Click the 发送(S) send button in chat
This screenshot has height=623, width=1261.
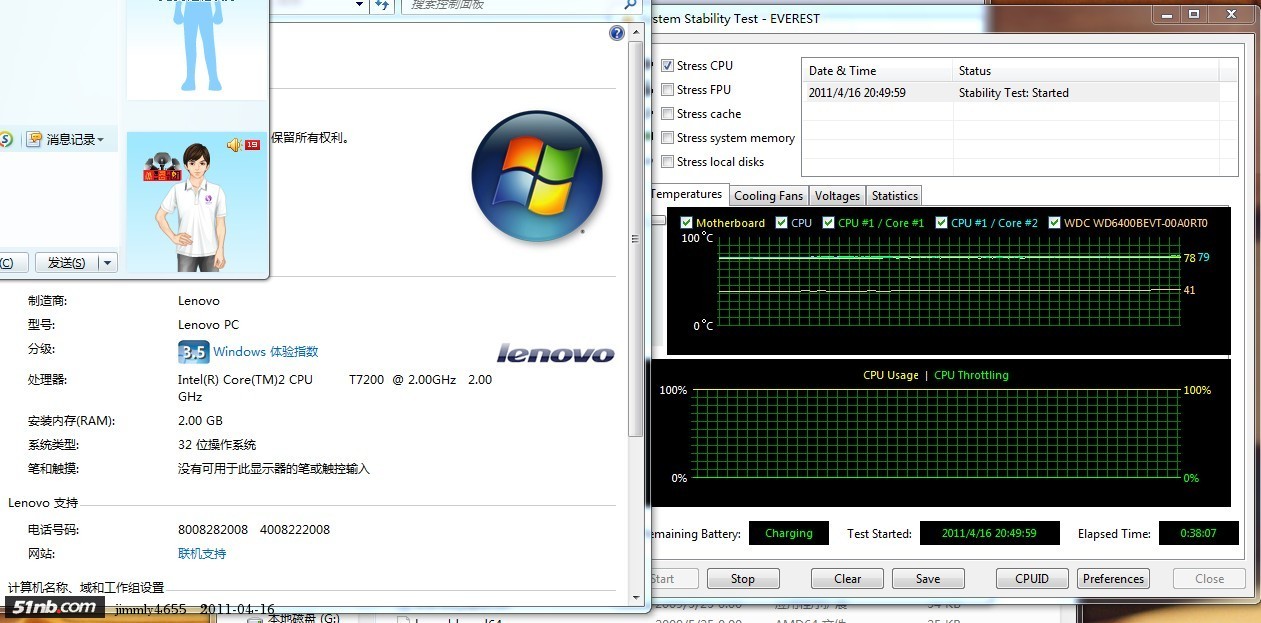[x=66, y=263]
